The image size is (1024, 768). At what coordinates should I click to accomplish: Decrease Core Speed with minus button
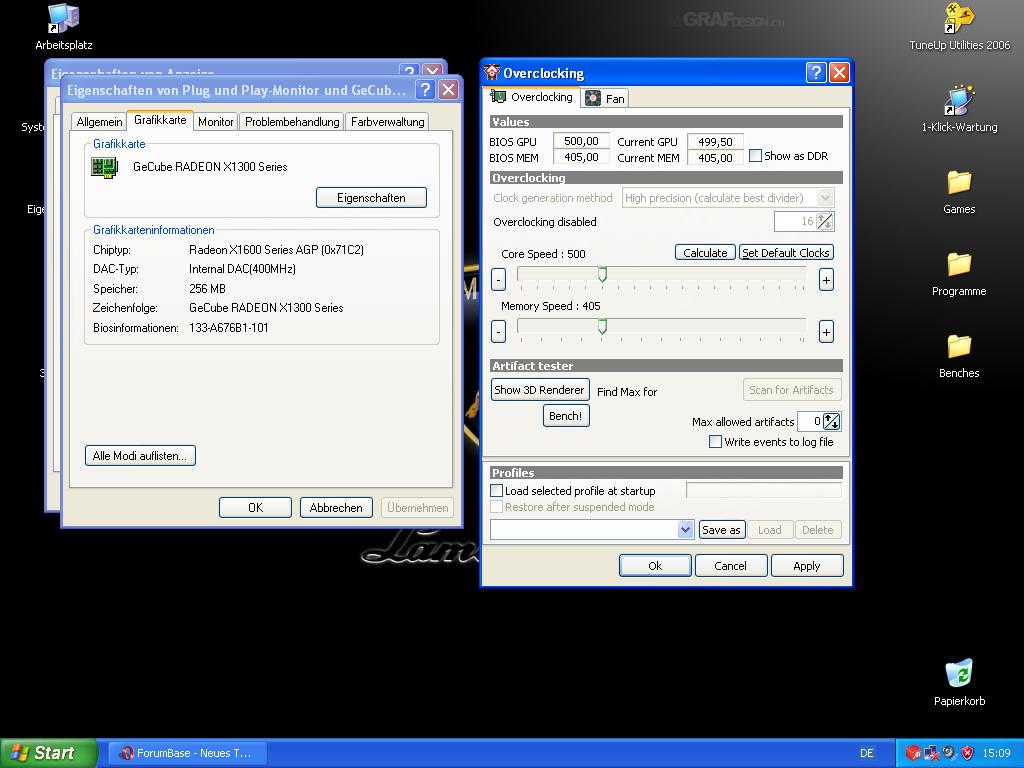[498, 280]
